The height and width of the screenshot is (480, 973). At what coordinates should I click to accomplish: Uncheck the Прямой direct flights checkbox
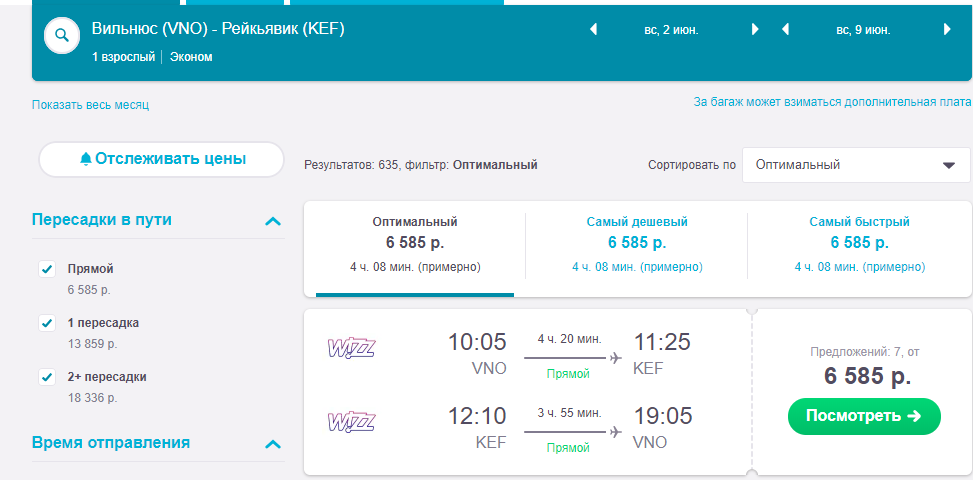coord(46,269)
